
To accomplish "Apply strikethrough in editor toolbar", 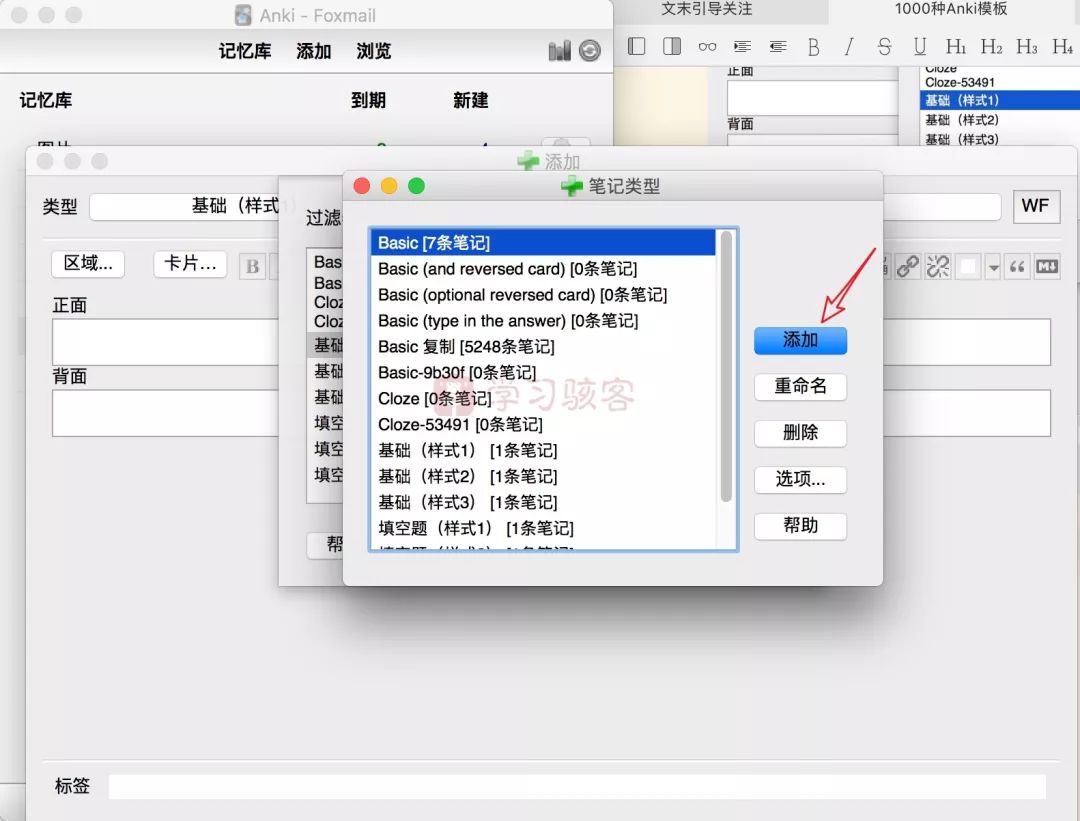I will tap(884, 47).
